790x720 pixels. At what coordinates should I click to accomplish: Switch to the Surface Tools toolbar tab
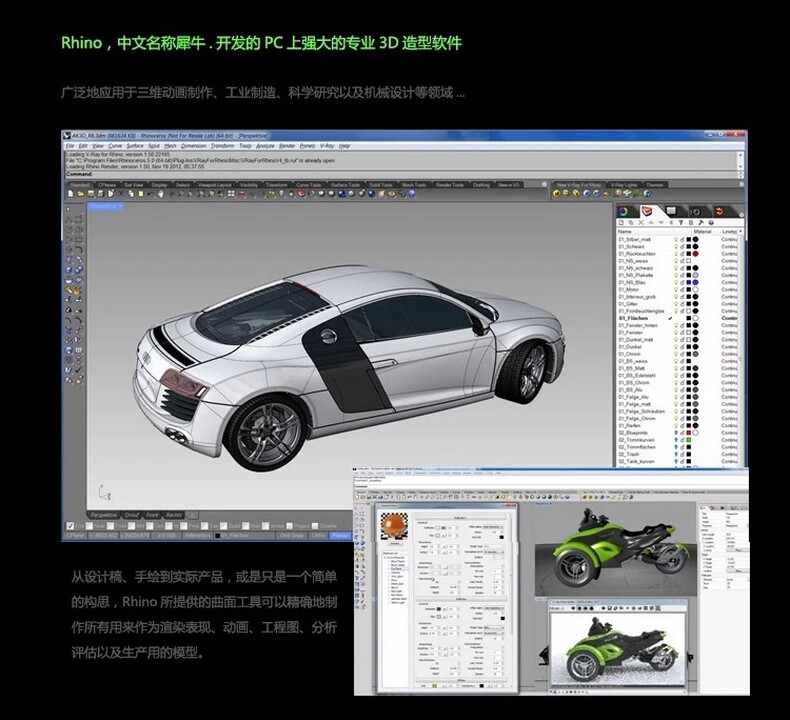pos(345,185)
